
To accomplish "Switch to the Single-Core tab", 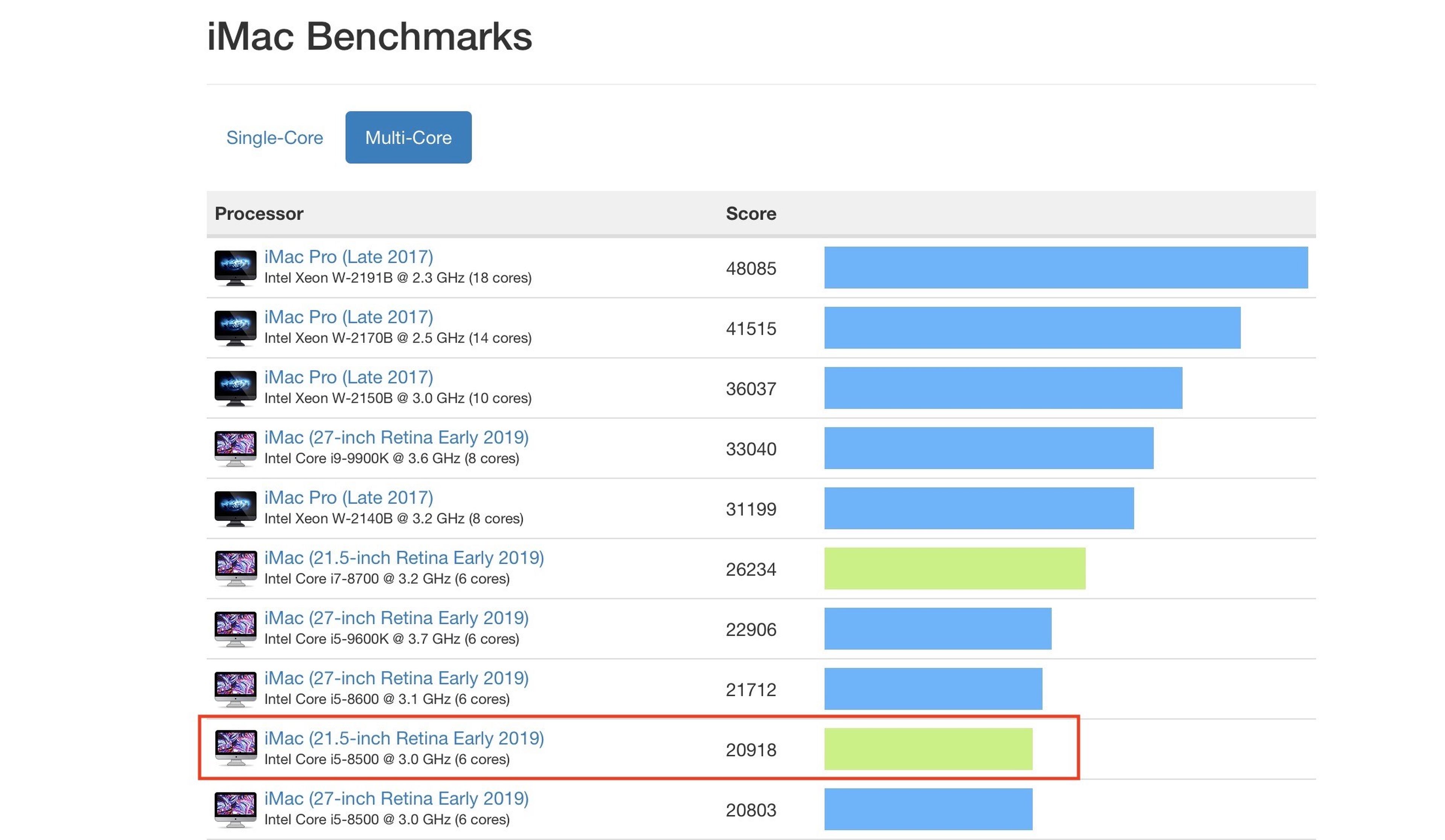I will [x=275, y=138].
